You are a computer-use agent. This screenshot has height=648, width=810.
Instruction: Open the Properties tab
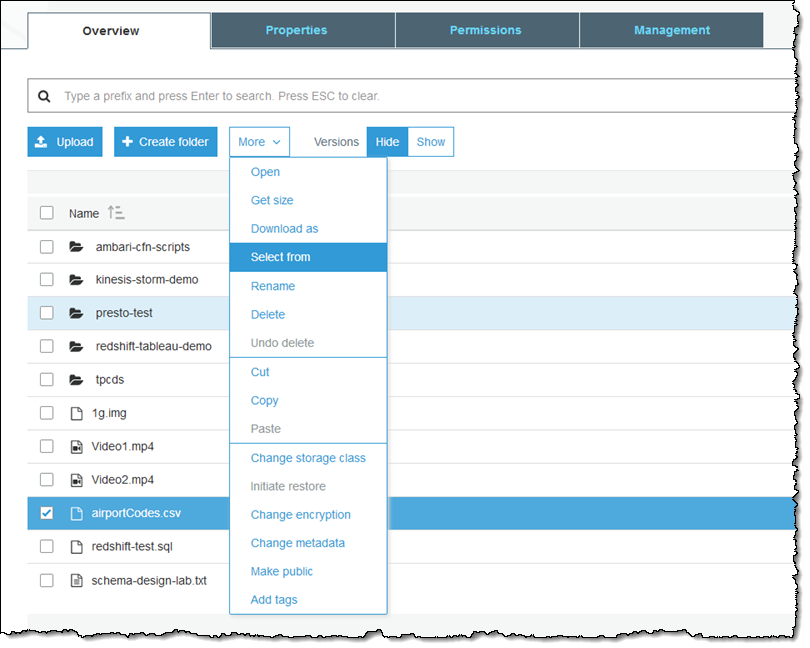[296, 30]
